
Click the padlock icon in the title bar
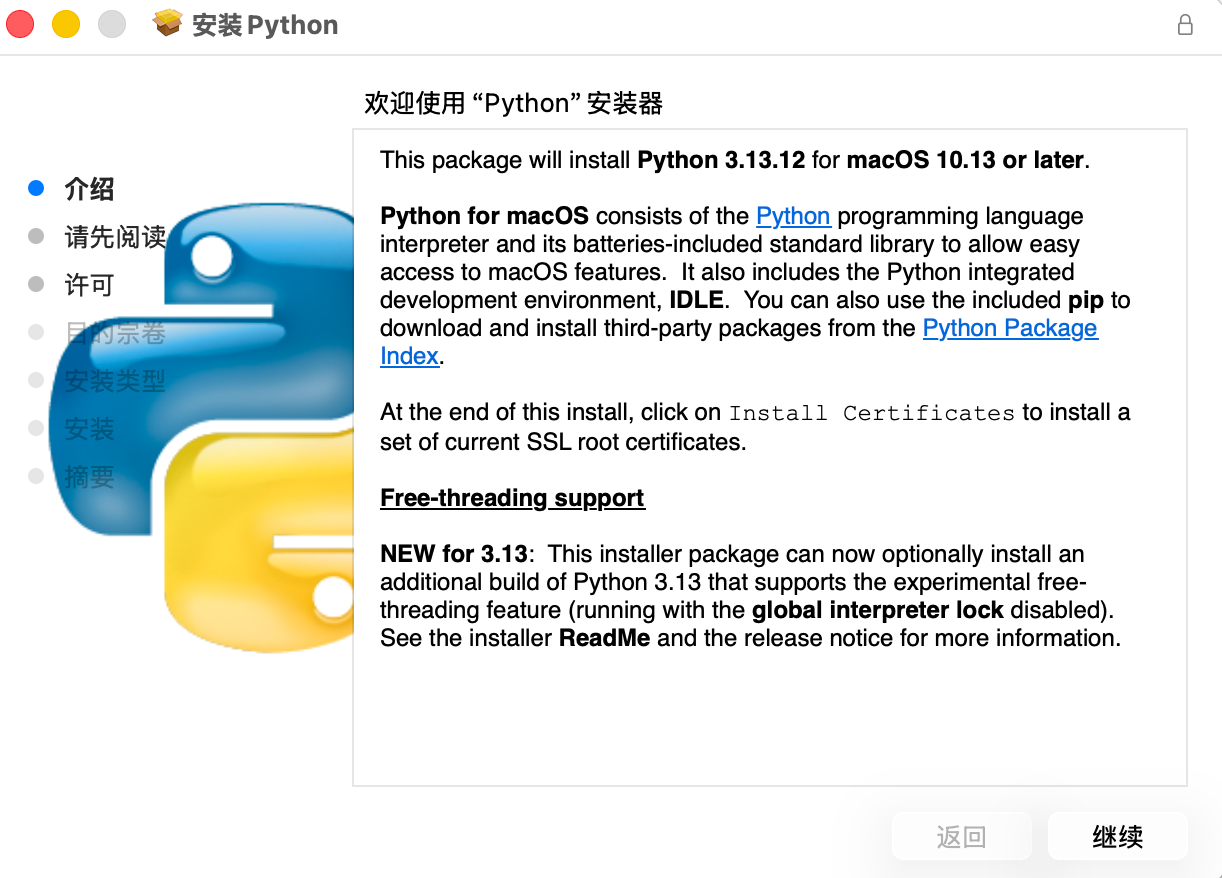[1185, 25]
